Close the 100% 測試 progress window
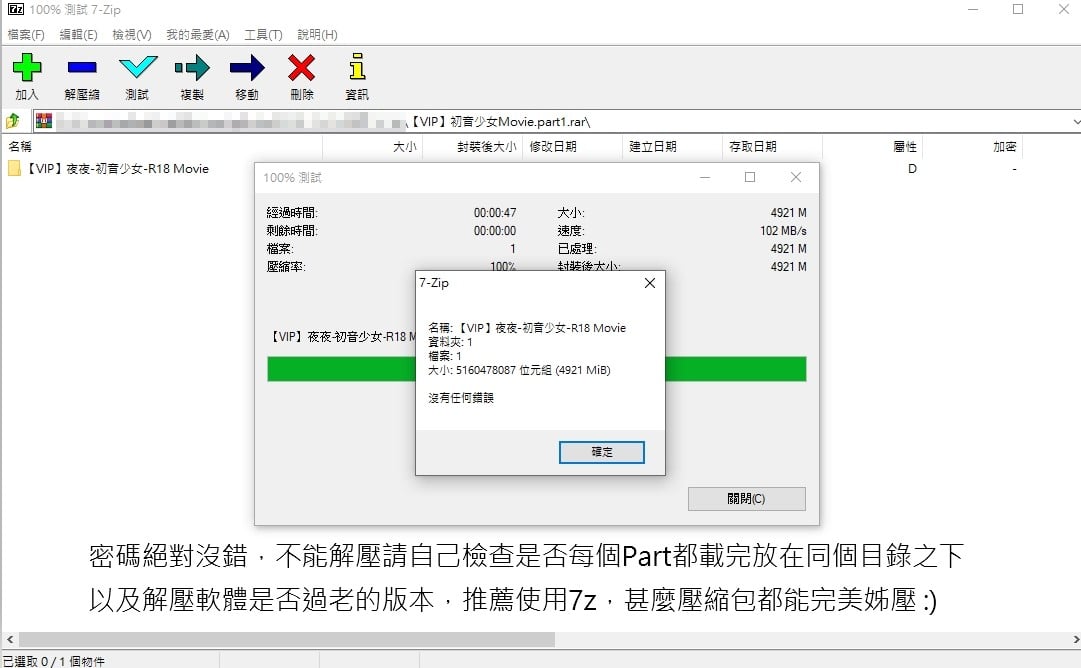Image resolution: width=1081 pixels, height=668 pixels. [x=796, y=177]
